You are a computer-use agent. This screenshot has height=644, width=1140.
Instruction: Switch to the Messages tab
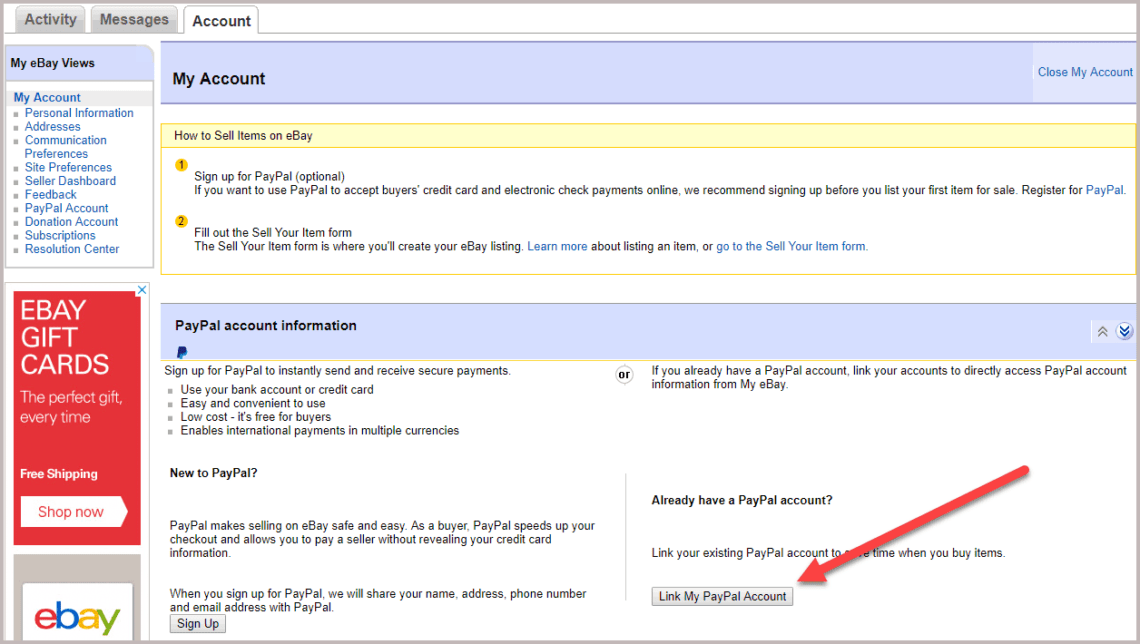pos(134,18)
